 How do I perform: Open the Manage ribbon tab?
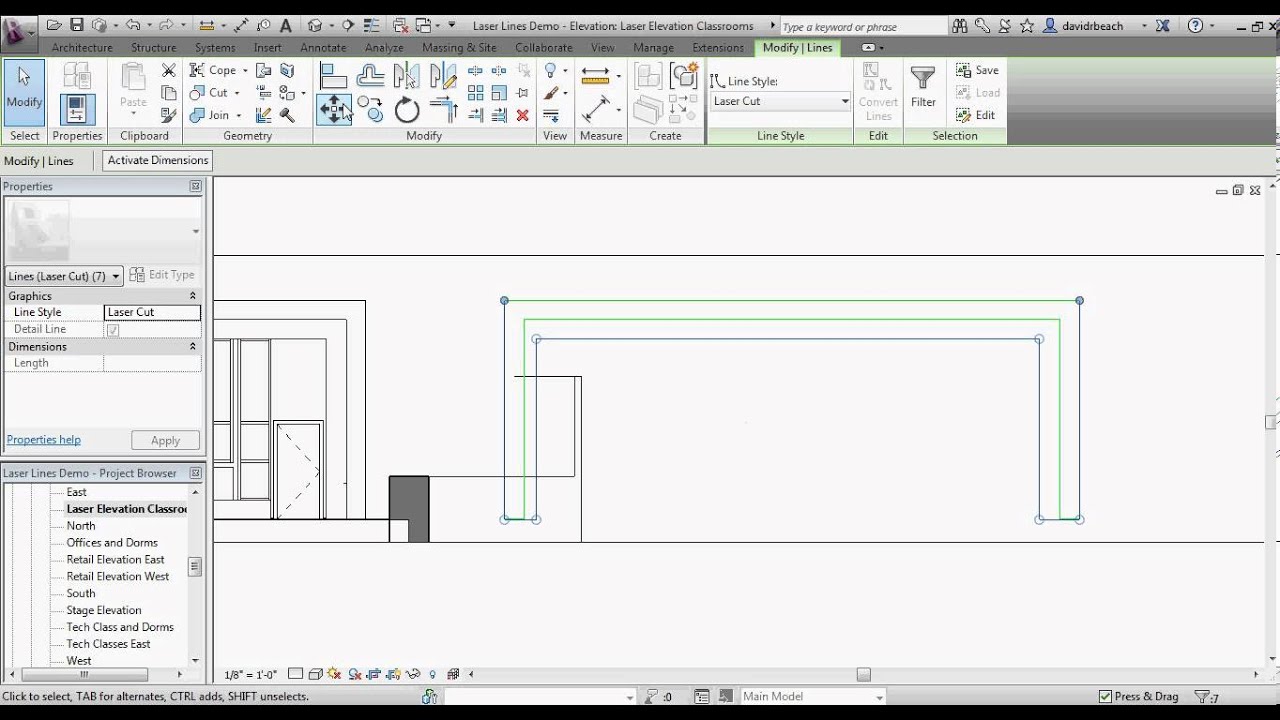(653, 47)
